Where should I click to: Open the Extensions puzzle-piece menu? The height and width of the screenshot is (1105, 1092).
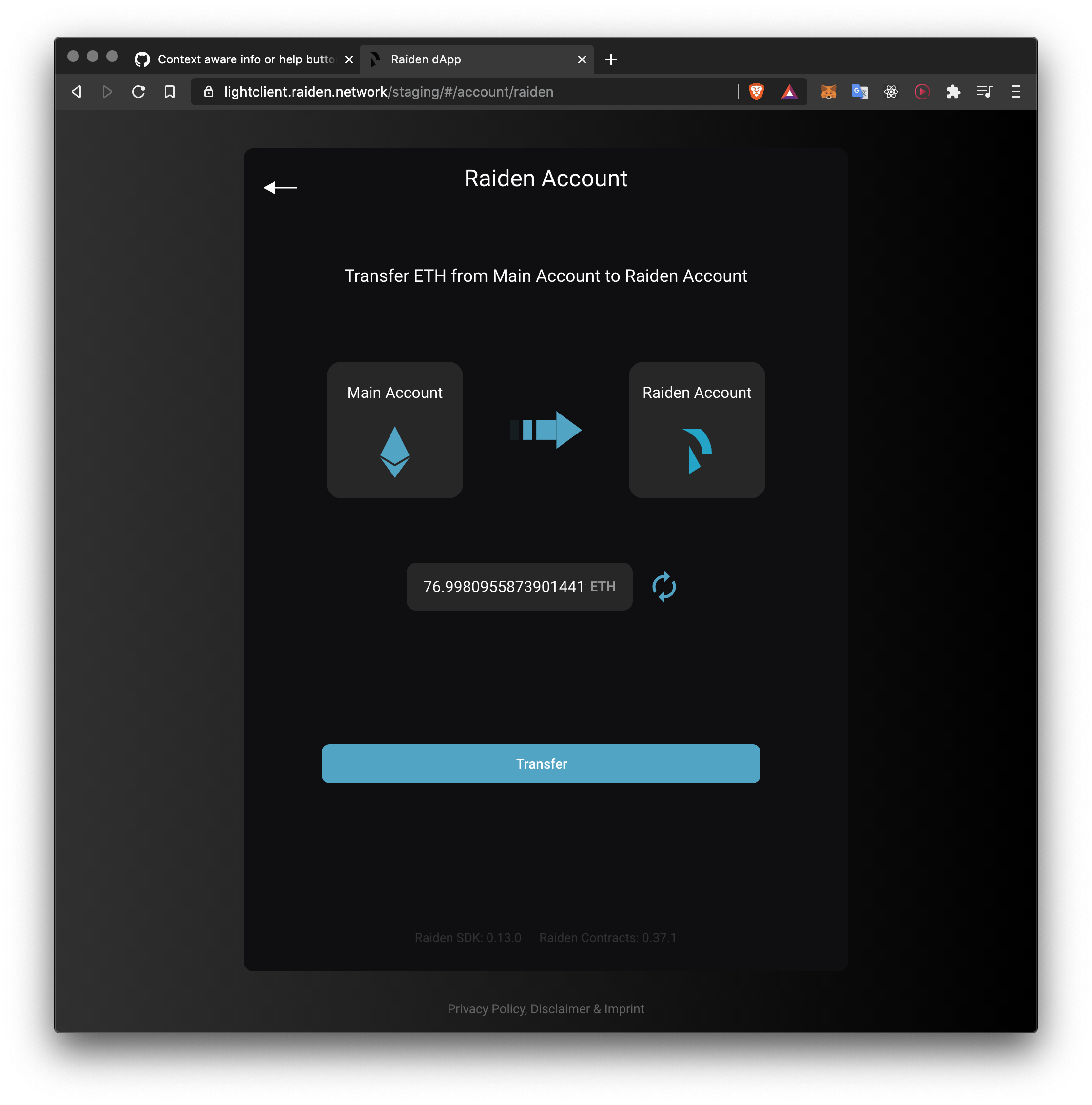point(953,92)
